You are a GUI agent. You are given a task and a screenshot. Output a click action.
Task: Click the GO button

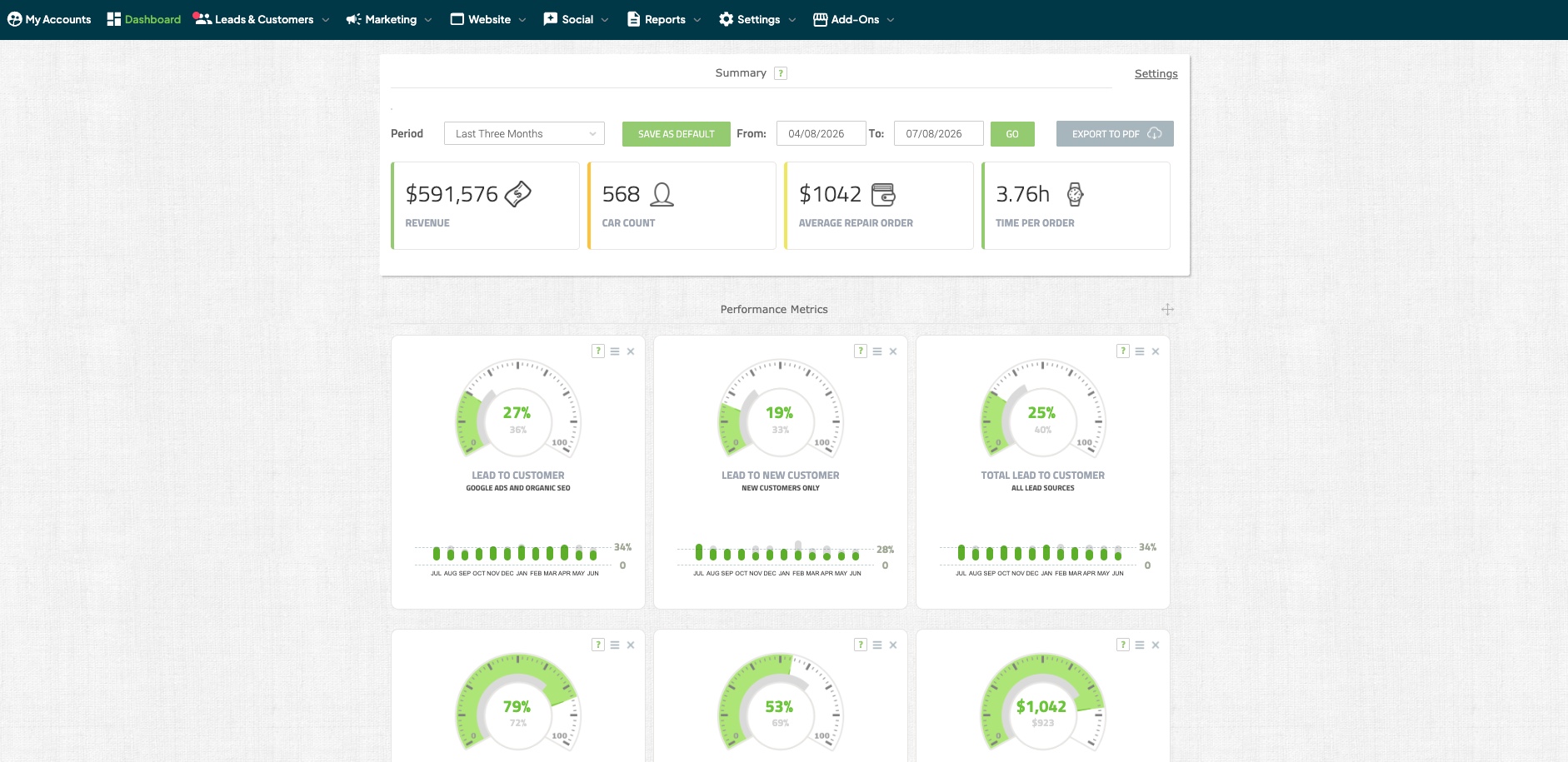coord(1012,134)
